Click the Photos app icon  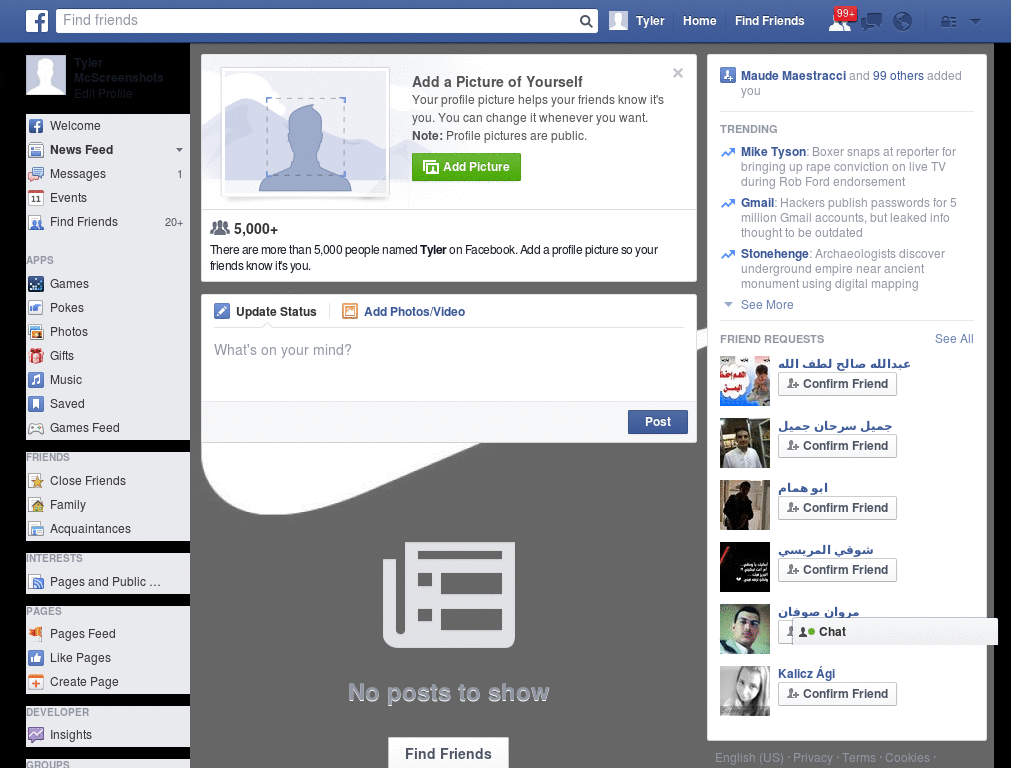(36, 332)
